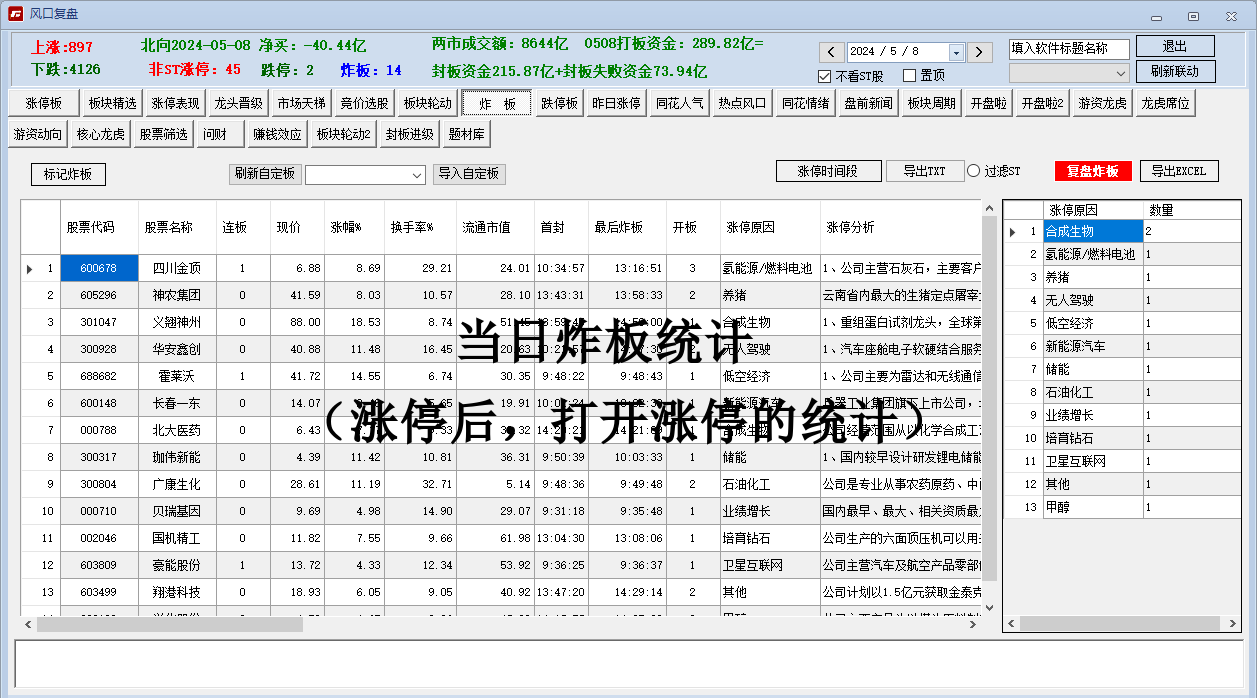Open the 赚钱效应 tab
Image resolution: width=1257 pixels, height=698 pixels.
tap(277, 134)
